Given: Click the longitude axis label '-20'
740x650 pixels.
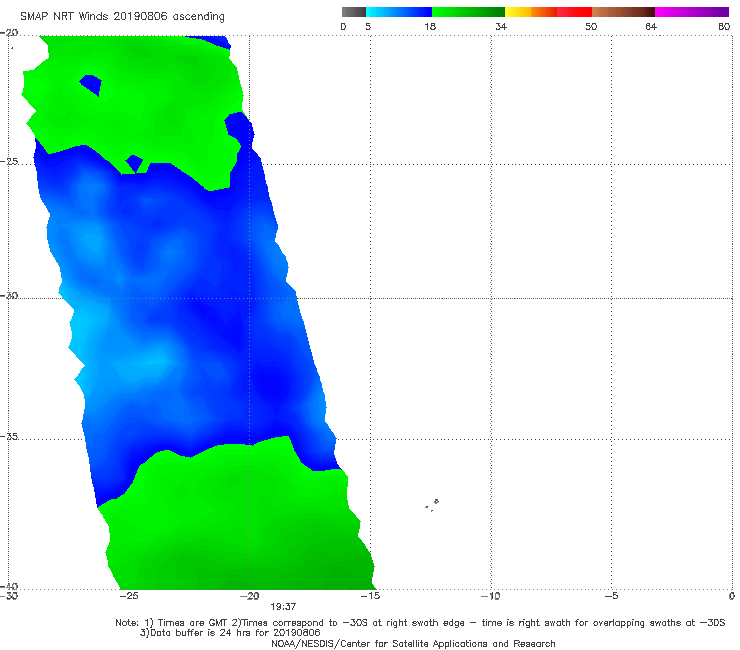Looking at the screenshot, I should pos(249,596).
